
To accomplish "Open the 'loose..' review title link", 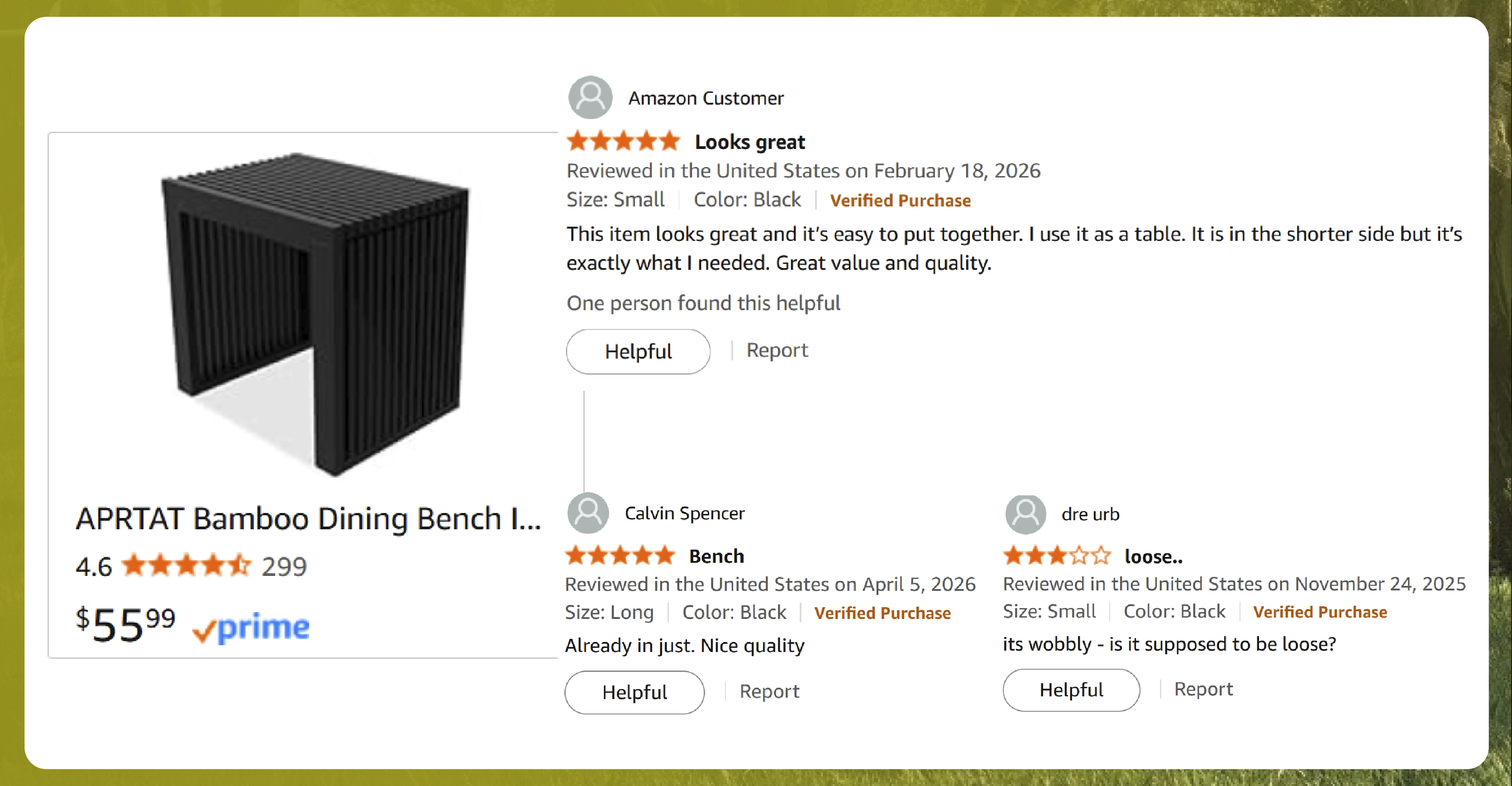I will tap(1153, 556).
